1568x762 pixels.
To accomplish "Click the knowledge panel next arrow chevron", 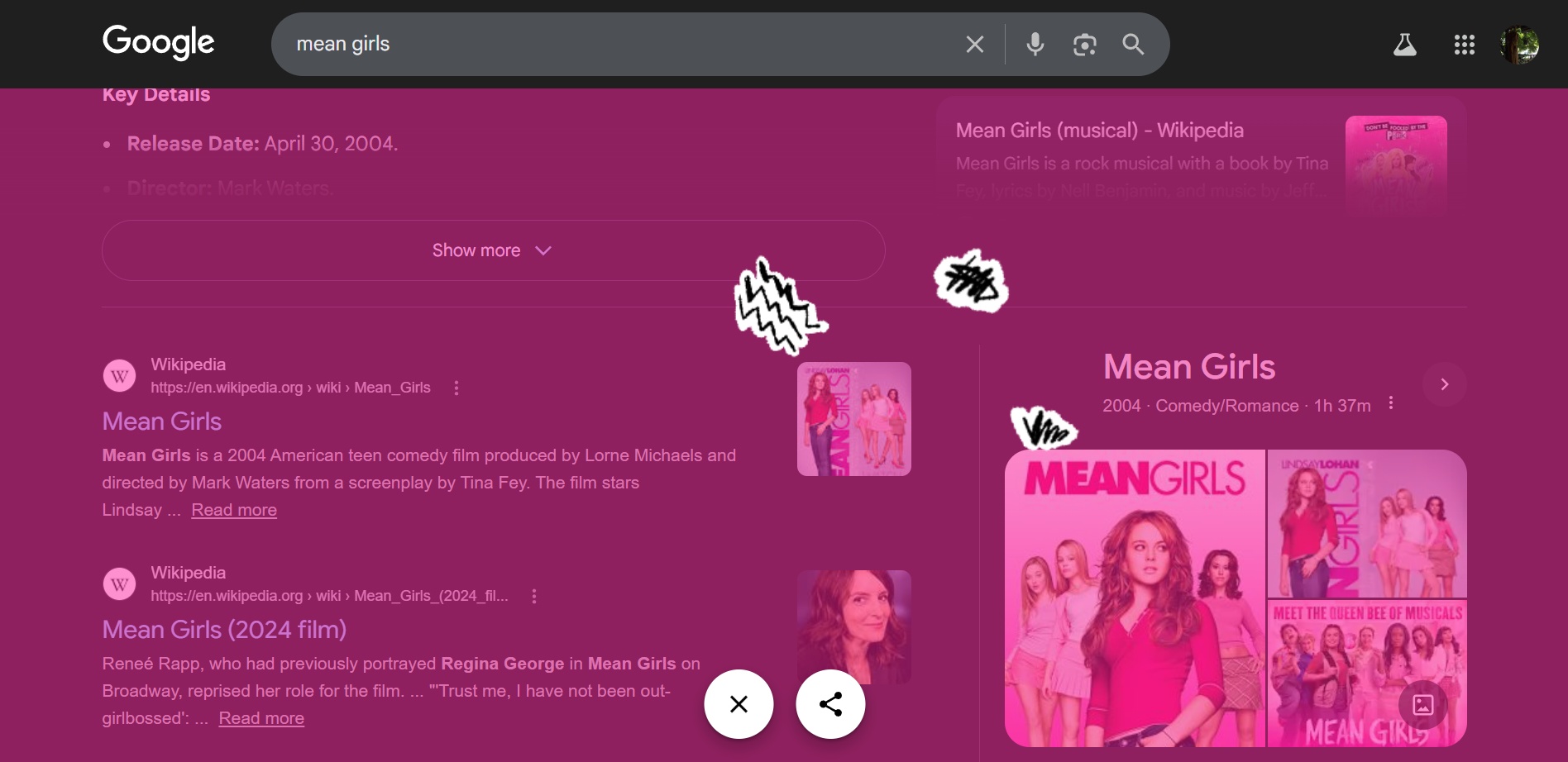I will 1445,384.
